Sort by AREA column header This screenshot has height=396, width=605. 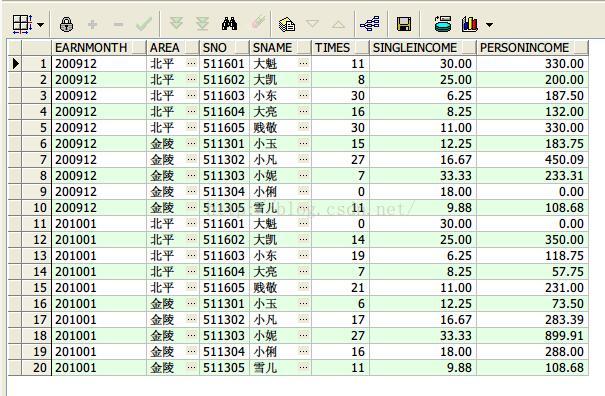tap(172, 48)
